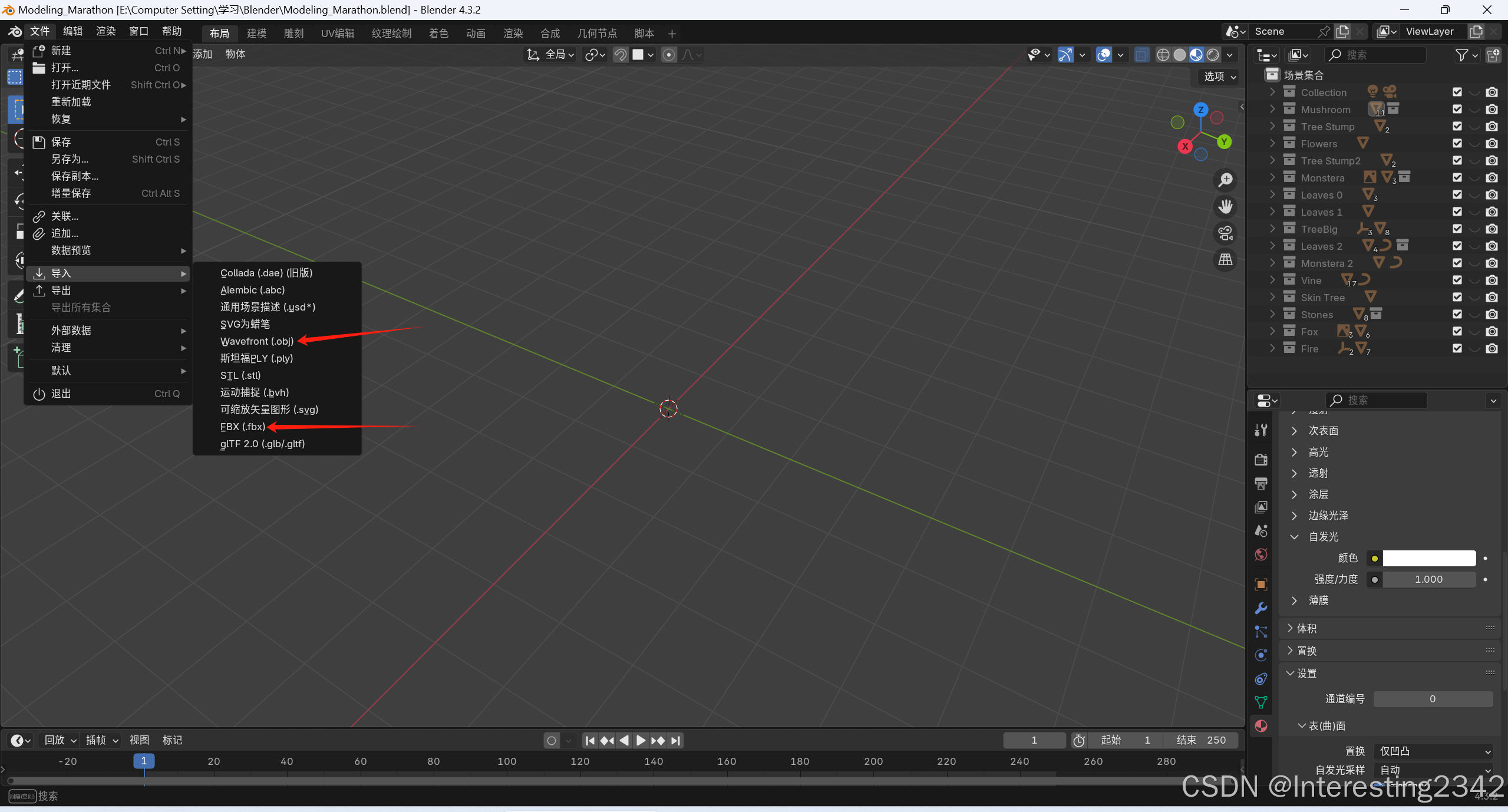Open the Material properties tab icon
Screen dimensions: 1508x812
click(1260, 725)
